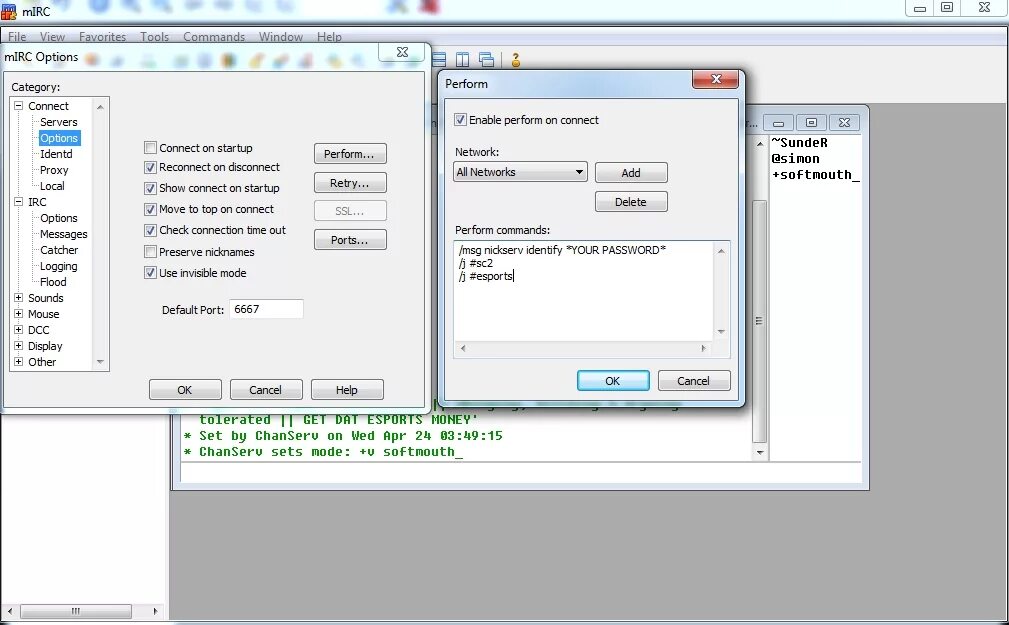Select Catcher in category tree
This screenshot has width=1009, height=625.
click(x=59, y=250)
